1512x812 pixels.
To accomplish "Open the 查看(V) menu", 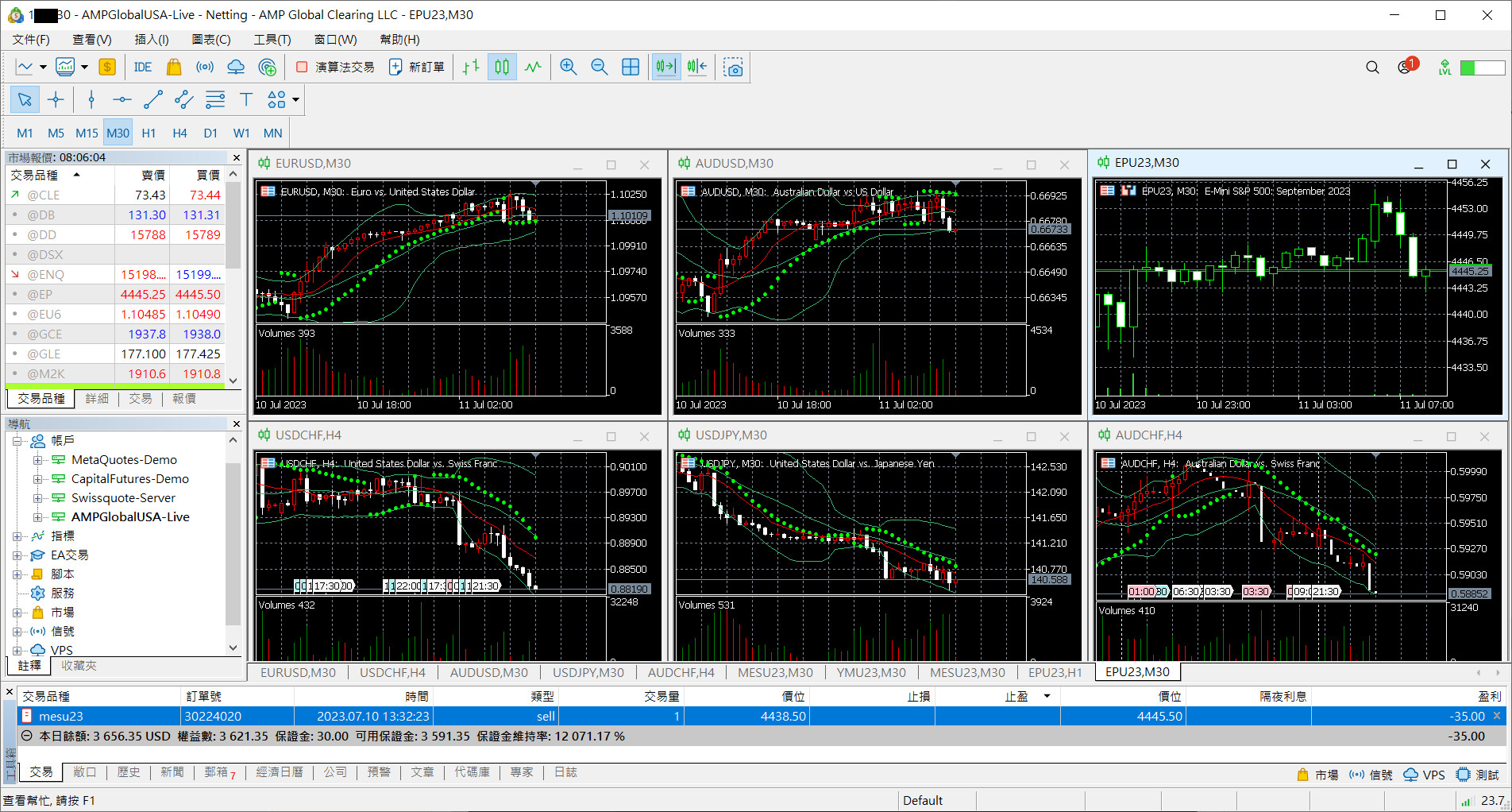I will tap(92, 39).
